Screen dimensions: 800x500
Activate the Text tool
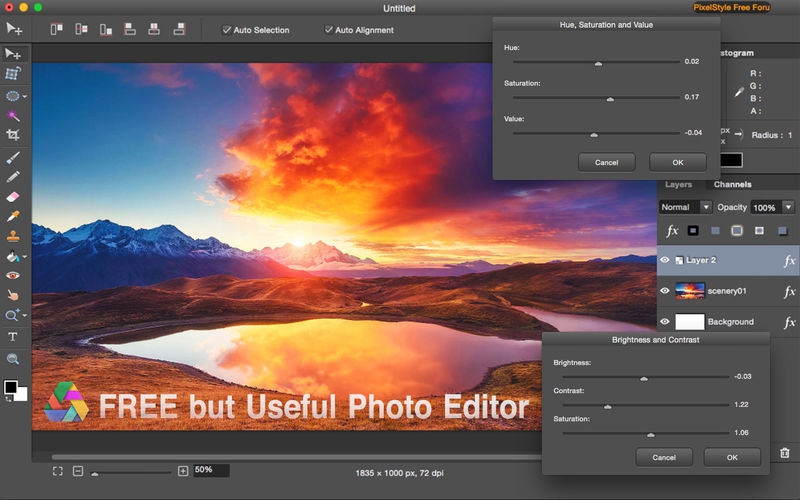point(13,337)
